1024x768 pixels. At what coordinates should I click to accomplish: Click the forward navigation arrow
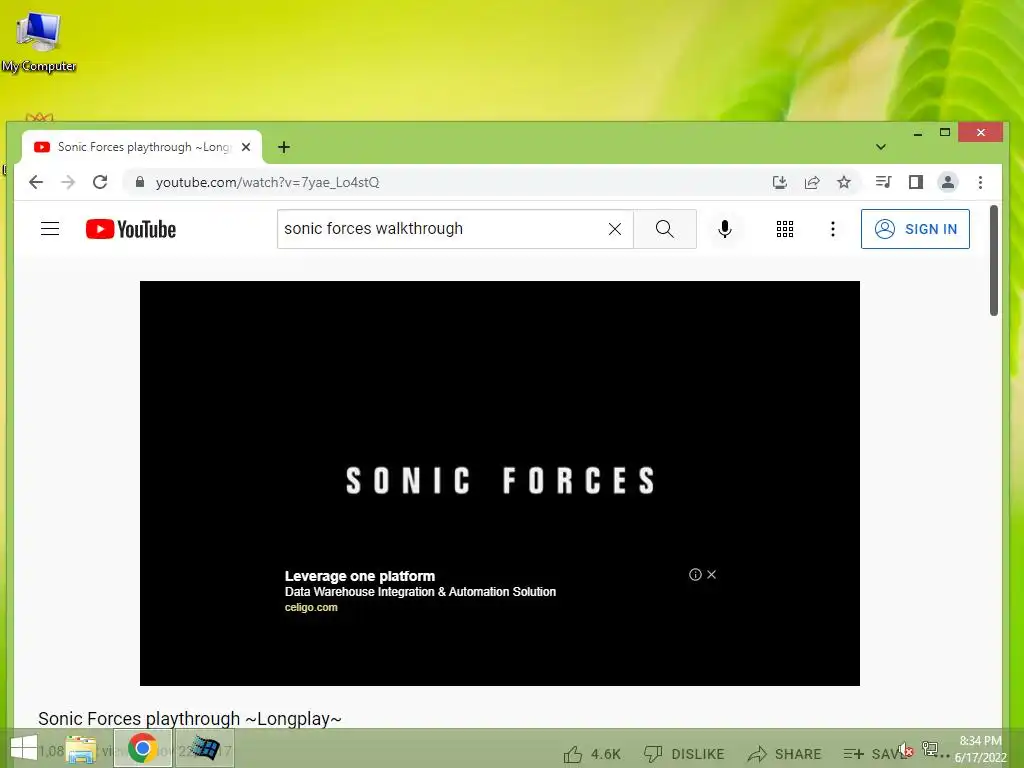pyautogui.click(x=68, y=182)
